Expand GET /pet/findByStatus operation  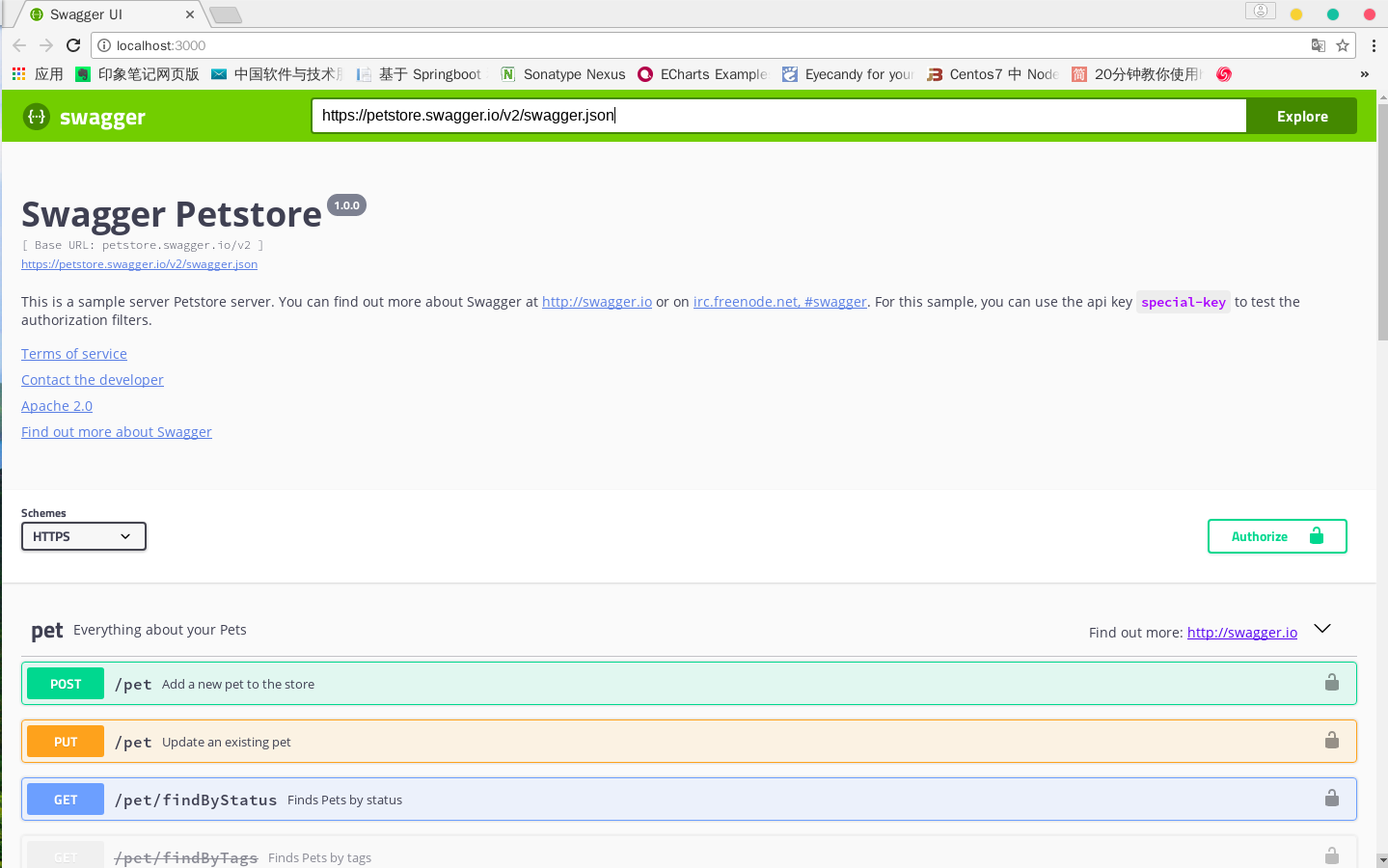click(x=689, y=799)
